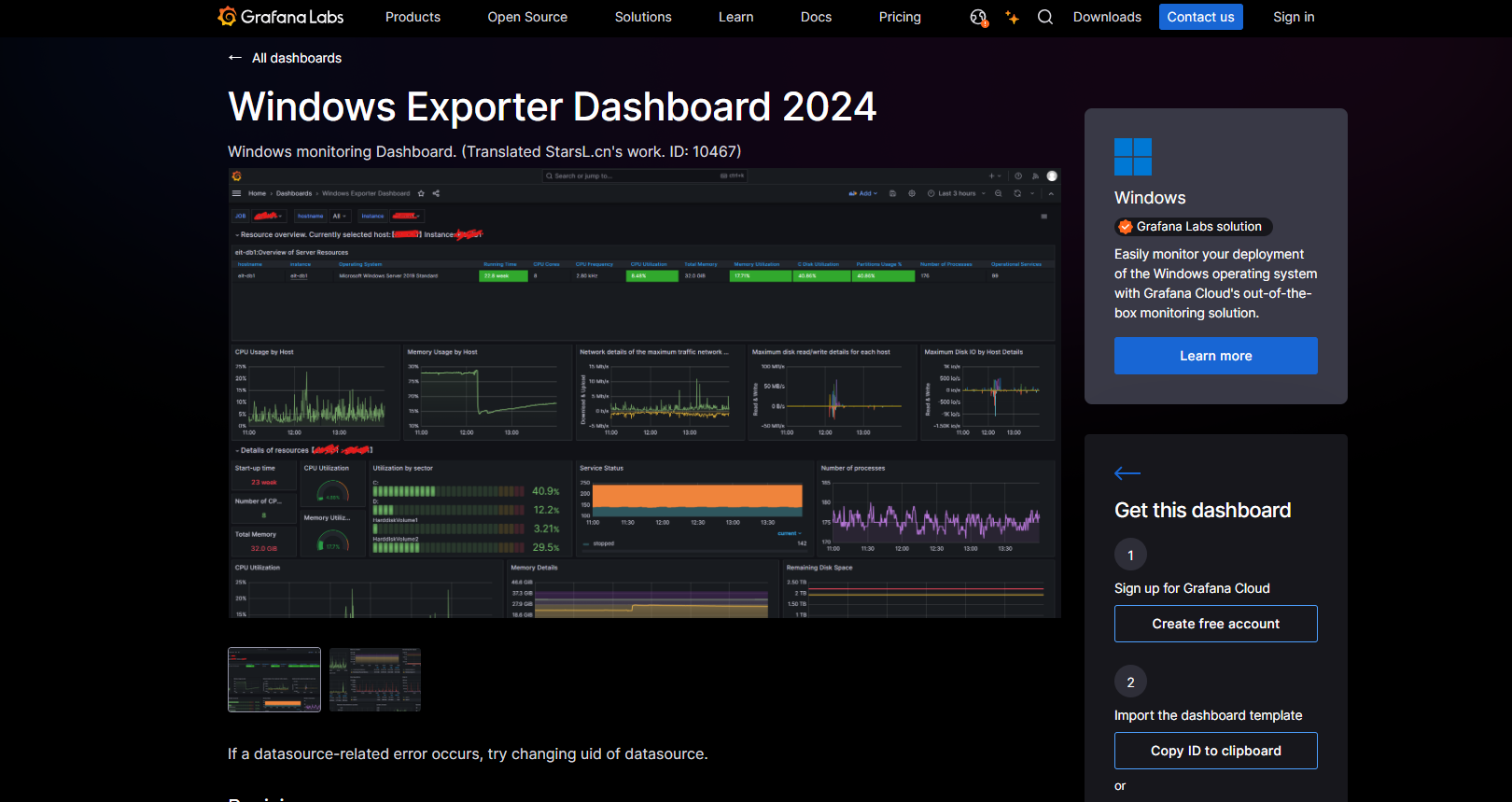Click the Windows Exporter Dashboard 2024 title

(x=553, y=106)
